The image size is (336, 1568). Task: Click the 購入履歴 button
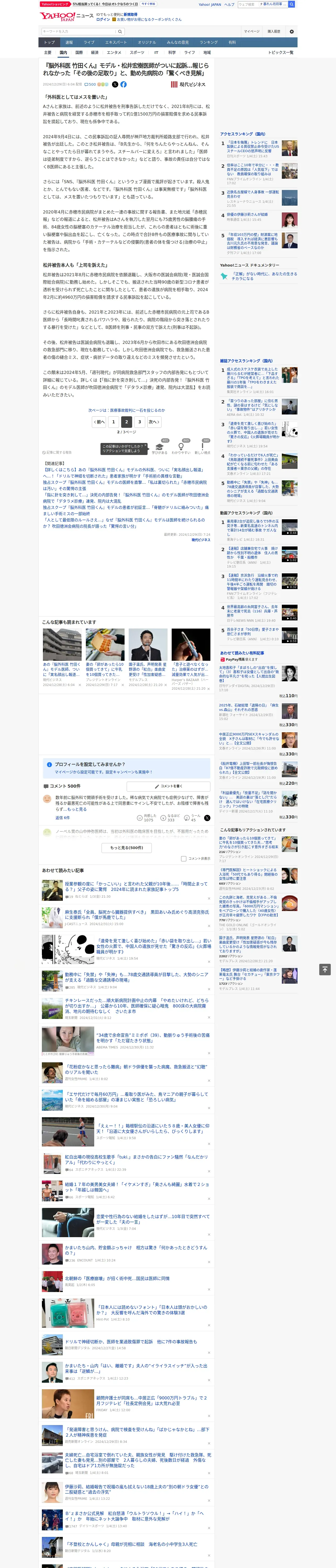point(274,32)
